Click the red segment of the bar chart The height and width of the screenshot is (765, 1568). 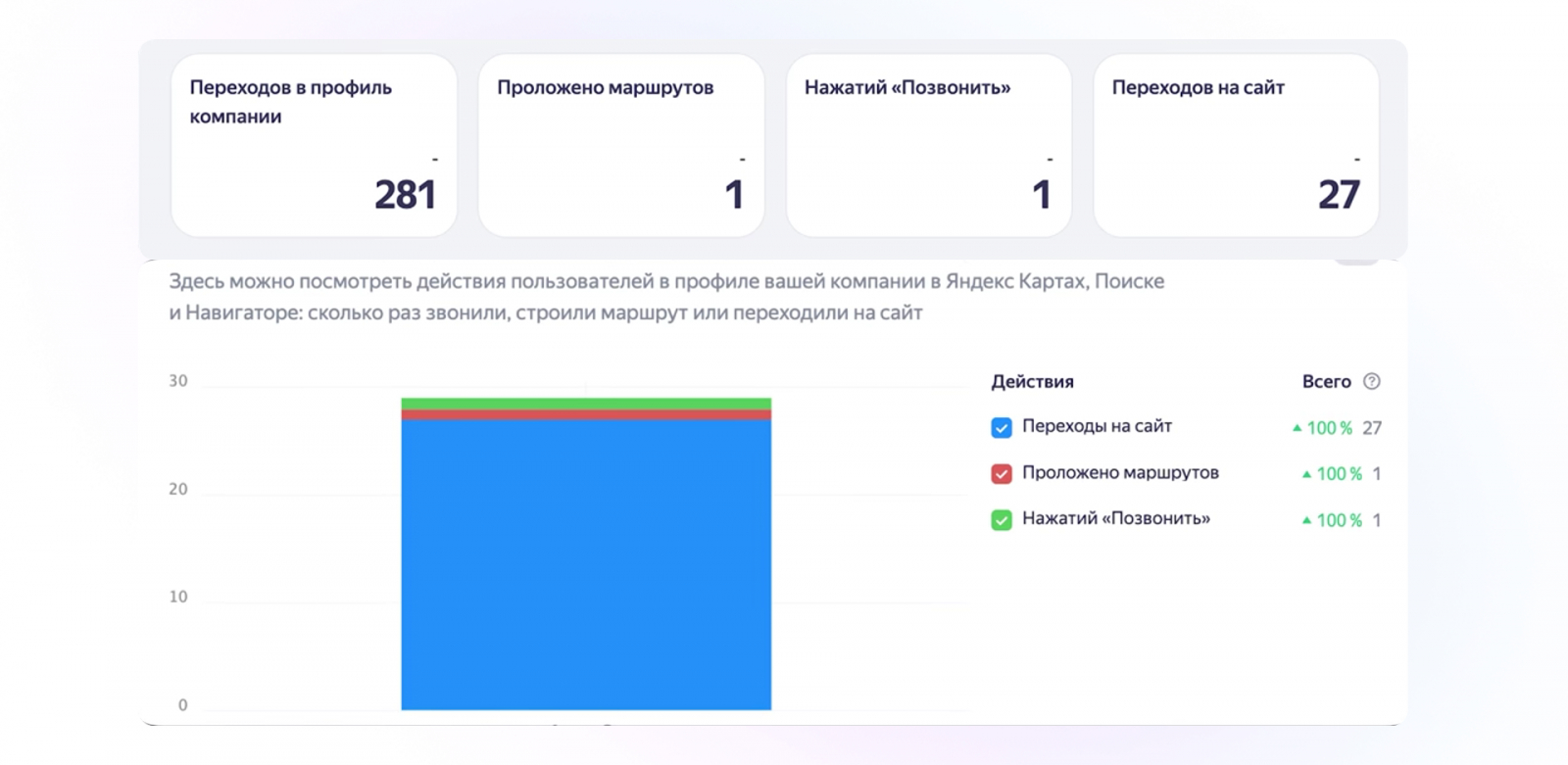pos(586,415)
